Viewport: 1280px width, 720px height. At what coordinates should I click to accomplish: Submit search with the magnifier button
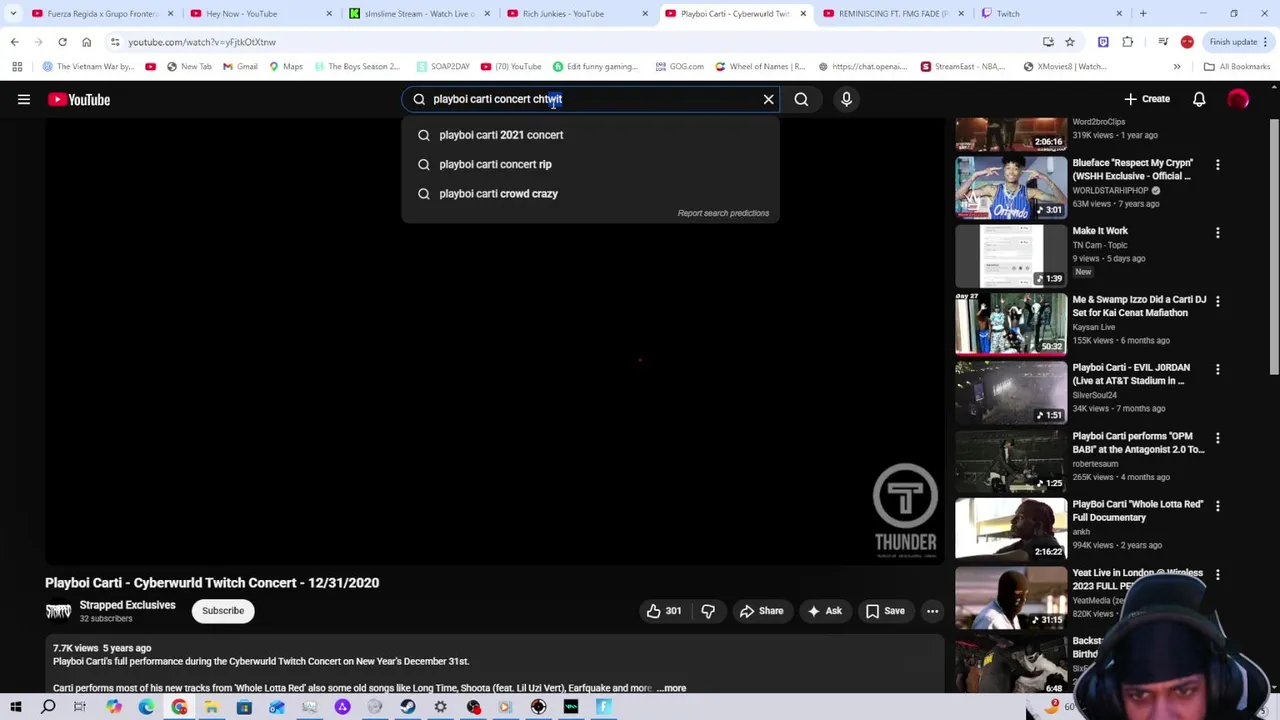click(801, 99)
